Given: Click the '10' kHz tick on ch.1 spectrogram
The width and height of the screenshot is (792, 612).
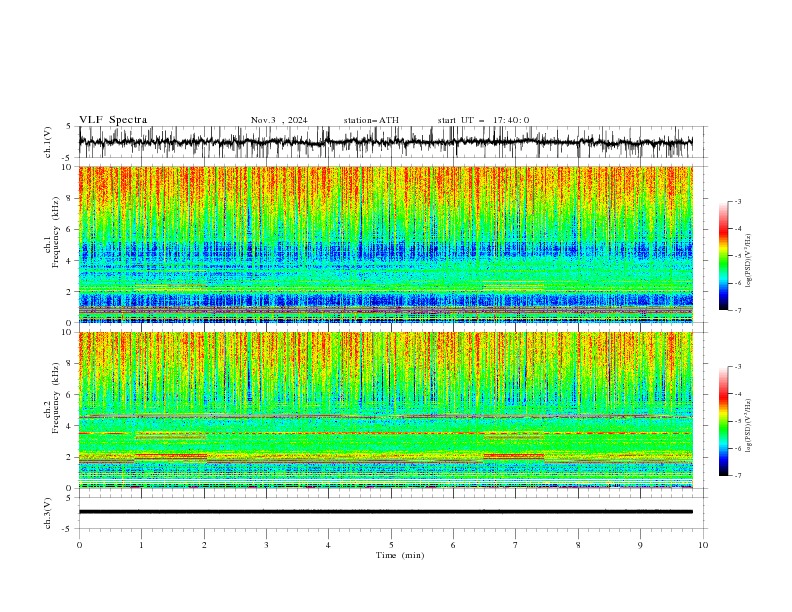Looking at the screenshot, I should tap(67, 167).
